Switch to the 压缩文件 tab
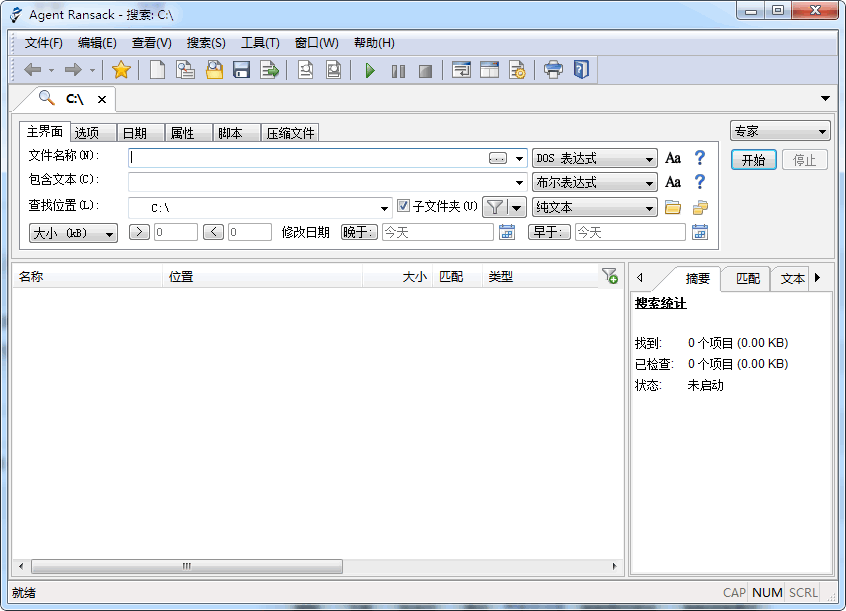846x611 pixels. tap(290, 133)
